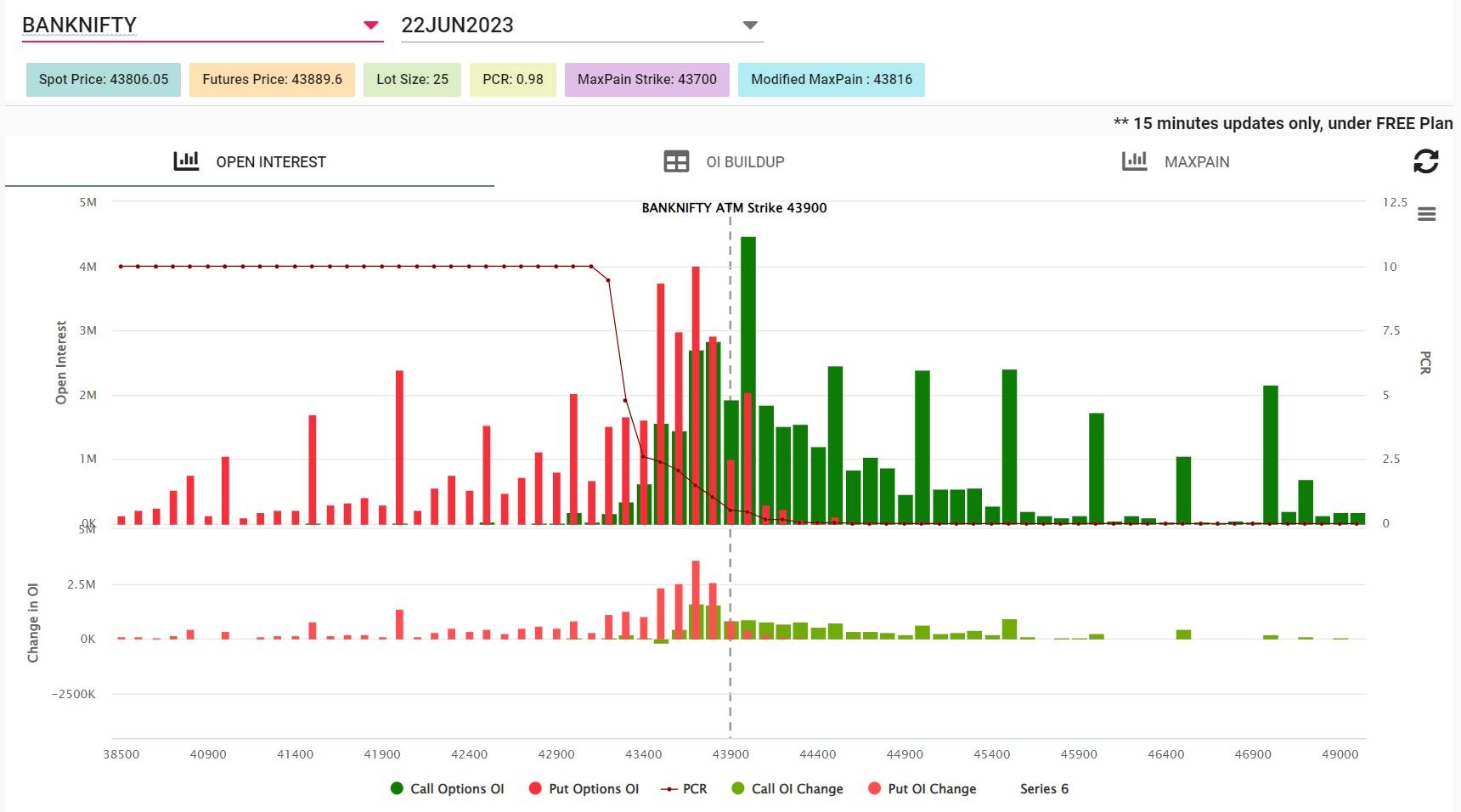
Task: Click the Change in OI y-axis title
Action: point(33,623)
